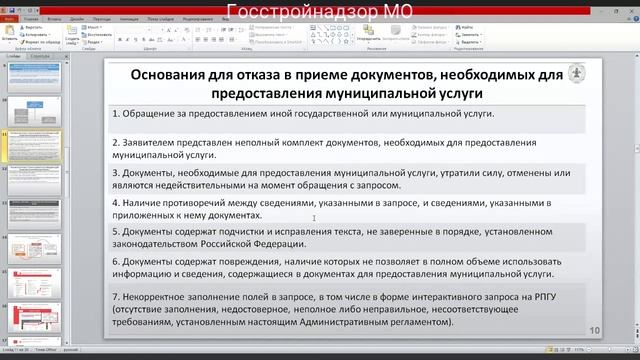
Task: Adjust the zoom slider in status bar
Action: pos(608,350)
